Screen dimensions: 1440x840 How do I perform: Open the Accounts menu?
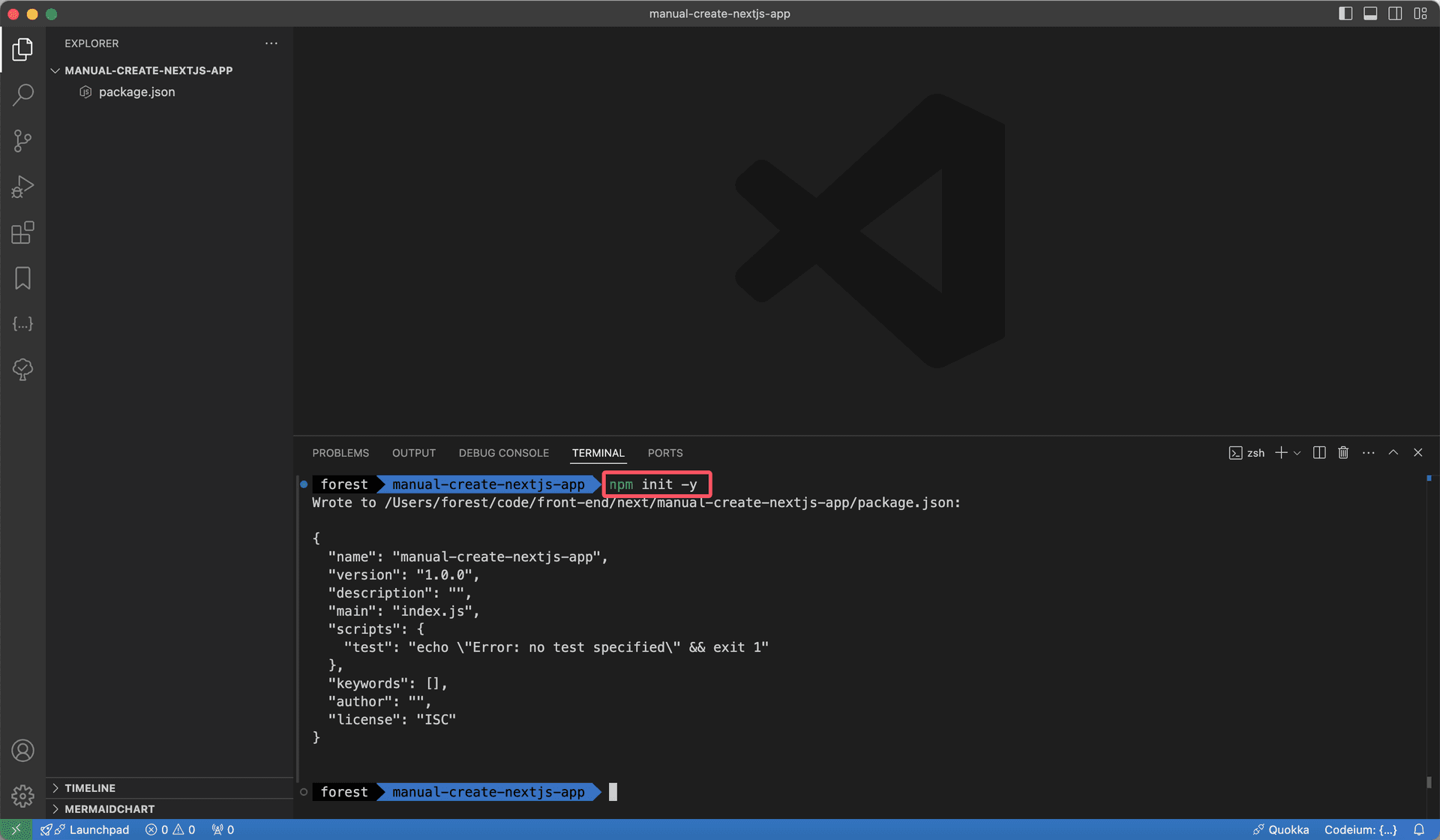(x=22, y=751)
